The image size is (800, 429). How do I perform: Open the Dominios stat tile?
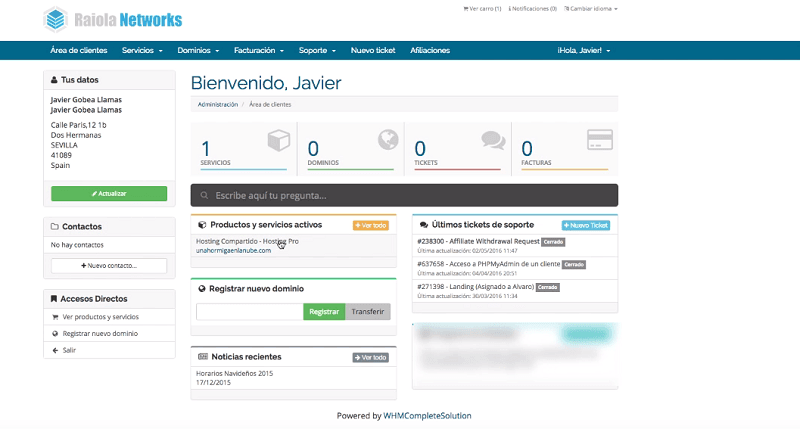pos(351,149)
